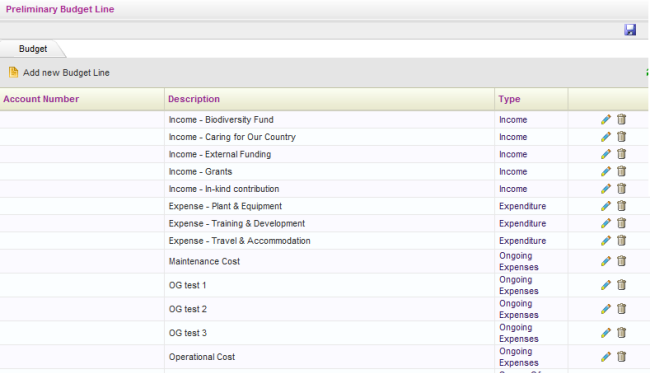Edit the Income - External Funding line
The image size is (650, 373).
pyautogui.click(x=606, y=154)
